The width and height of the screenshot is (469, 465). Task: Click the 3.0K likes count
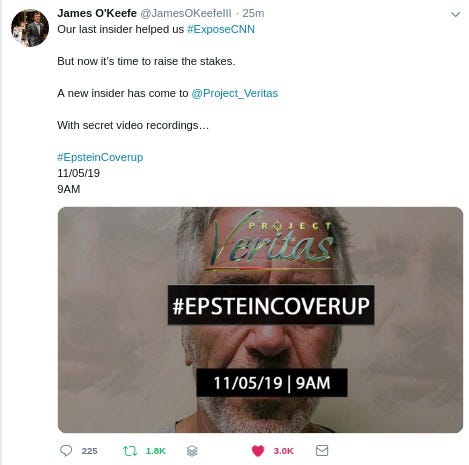[x=284, y=451]
